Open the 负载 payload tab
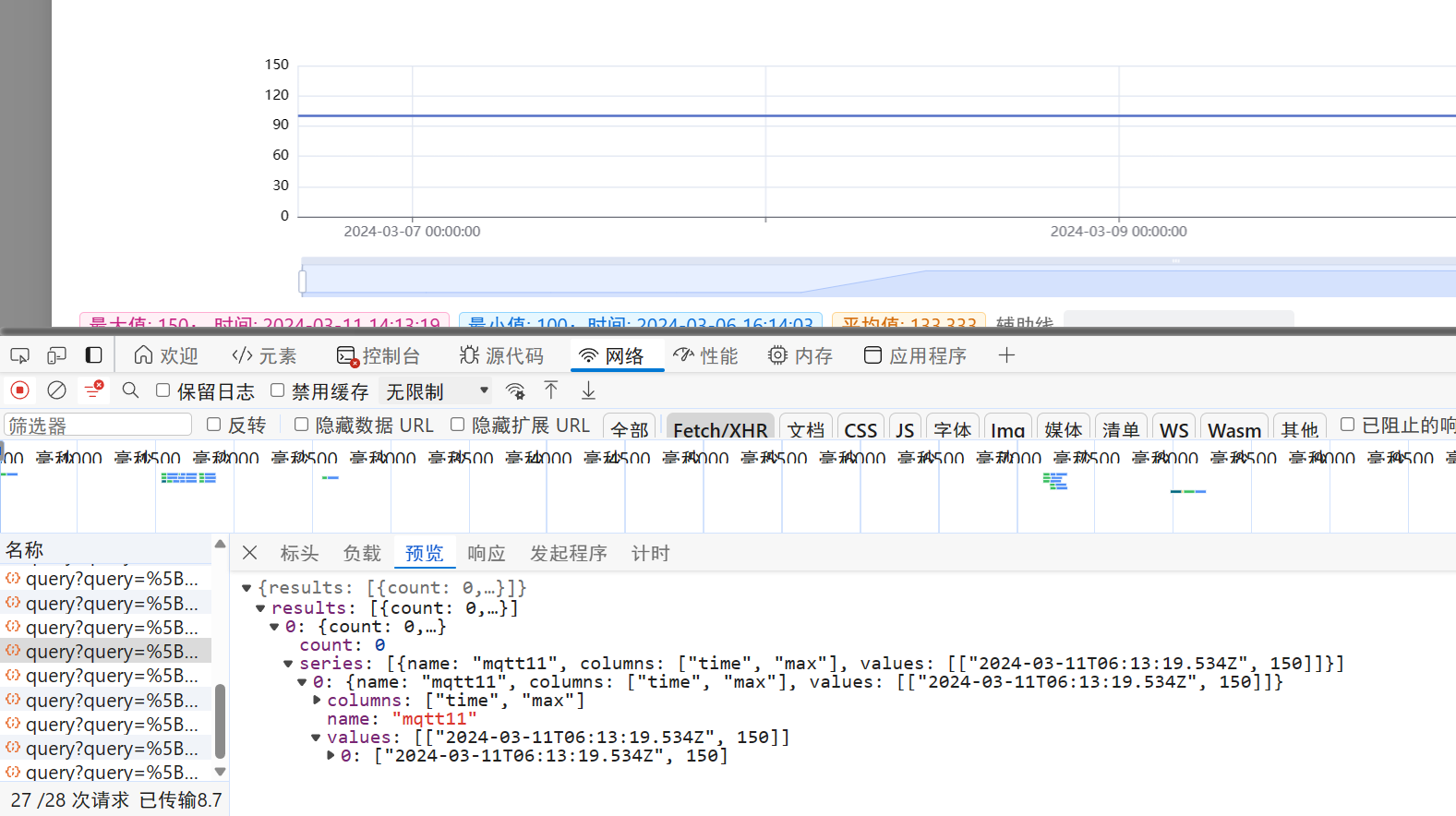The width and height of the screenshot is (1456, 816). (362, 553)
